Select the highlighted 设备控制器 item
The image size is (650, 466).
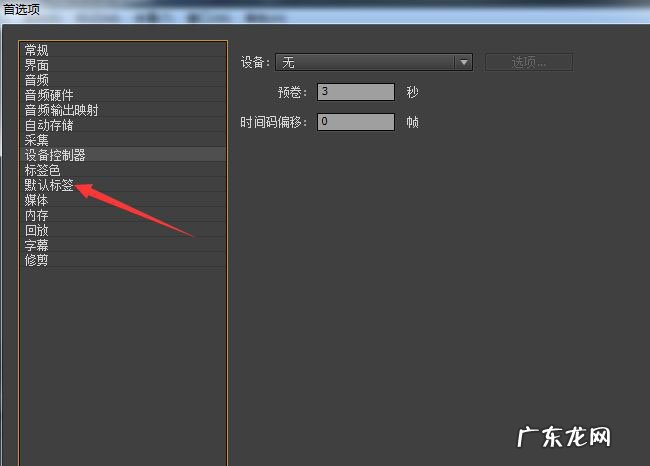click(123, 155)
